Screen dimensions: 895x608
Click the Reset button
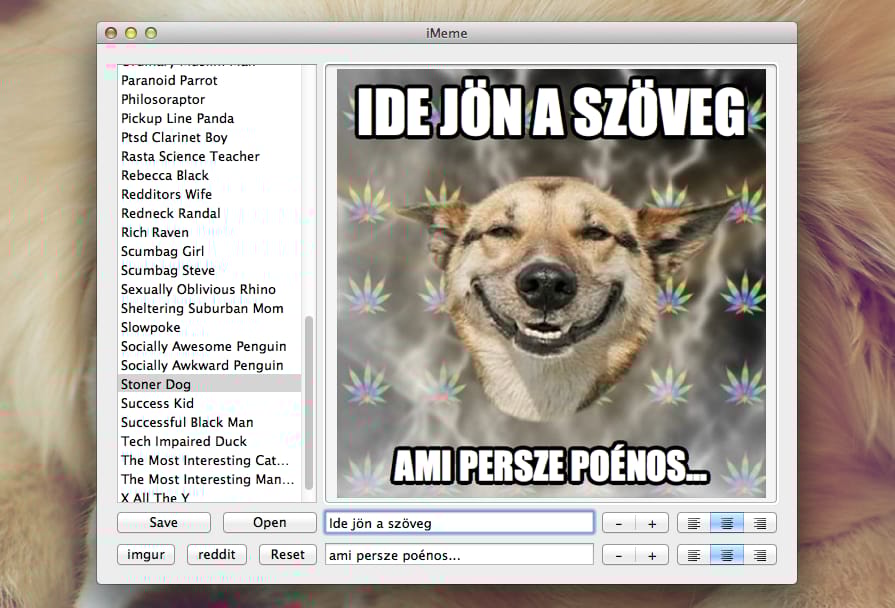click(x=288, y=554)
